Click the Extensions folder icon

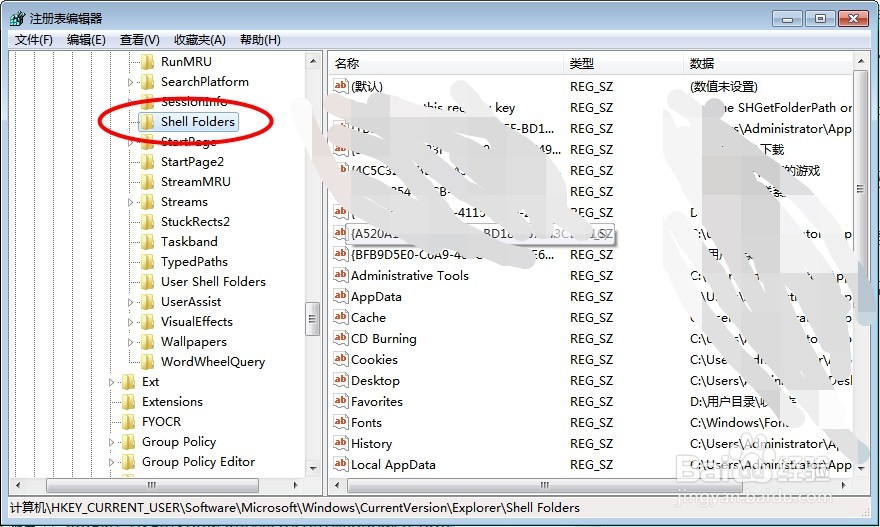coord(129,402)
